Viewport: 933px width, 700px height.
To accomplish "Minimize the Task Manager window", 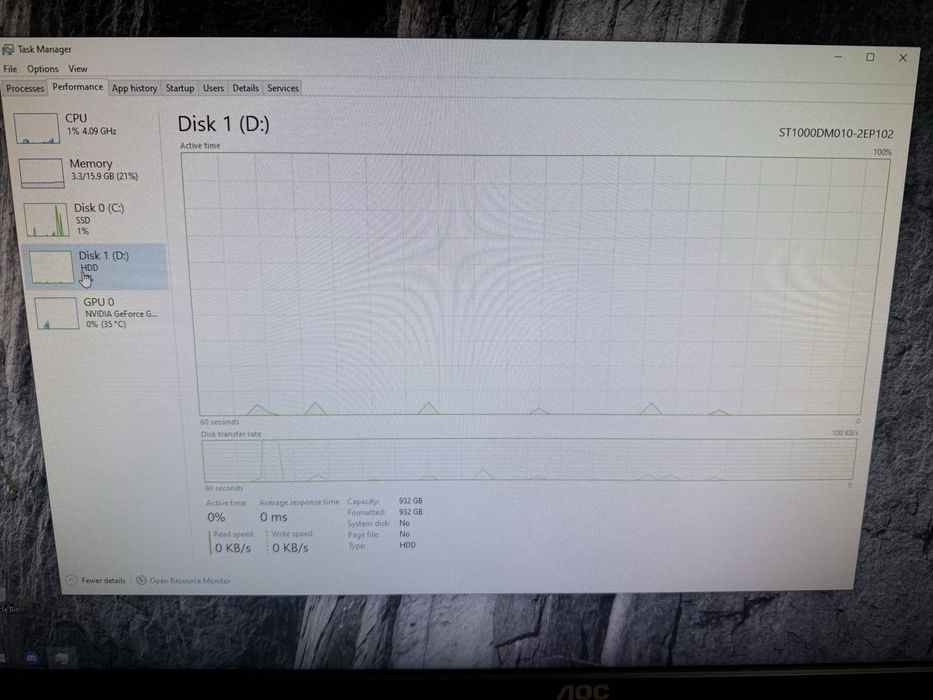I will click(x=838, y=57).
